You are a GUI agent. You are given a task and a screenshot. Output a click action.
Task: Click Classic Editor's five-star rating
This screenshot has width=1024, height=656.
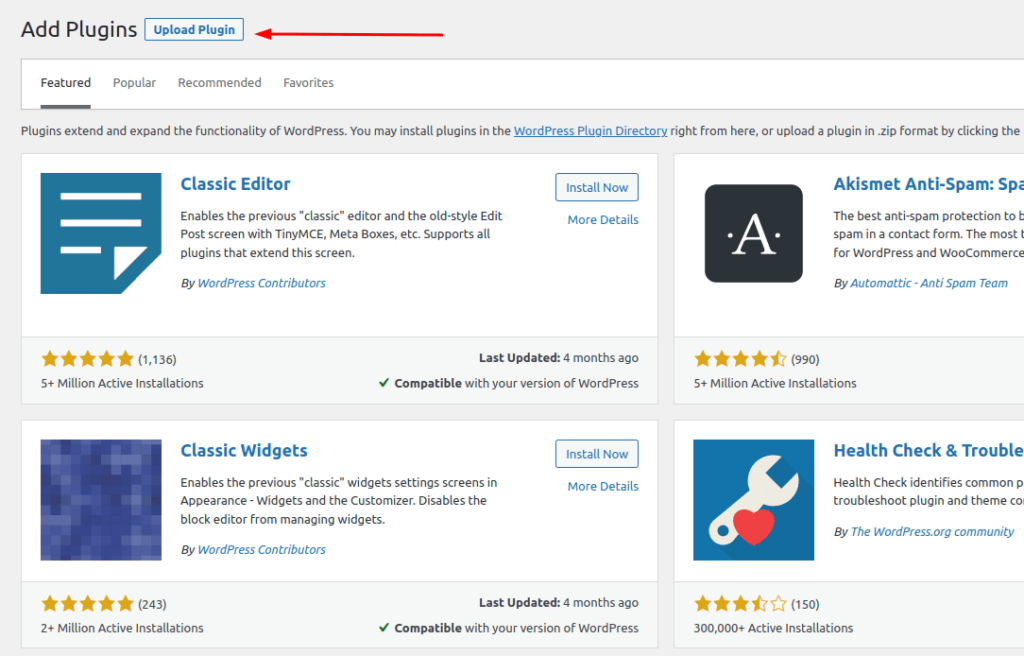click(88, 359)
